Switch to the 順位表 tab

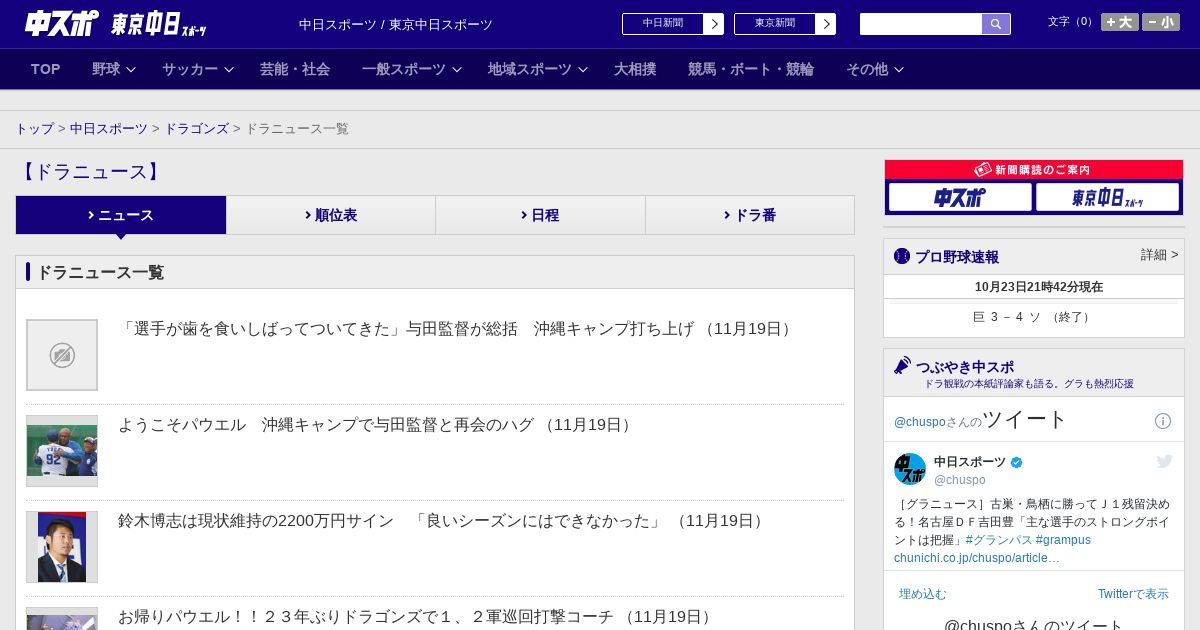click(x=331, y=215)
